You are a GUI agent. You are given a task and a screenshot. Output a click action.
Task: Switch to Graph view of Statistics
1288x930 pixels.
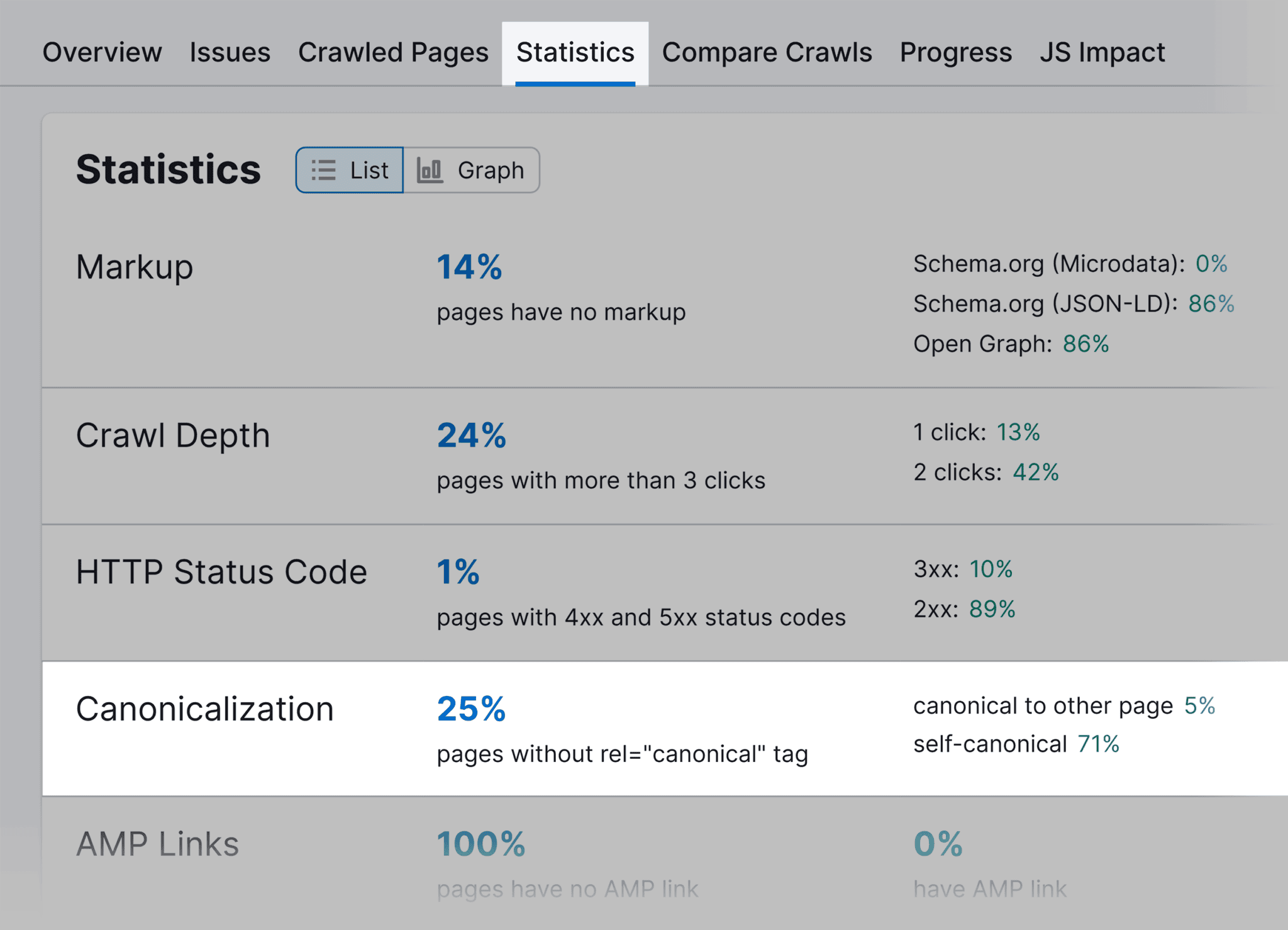472,169
